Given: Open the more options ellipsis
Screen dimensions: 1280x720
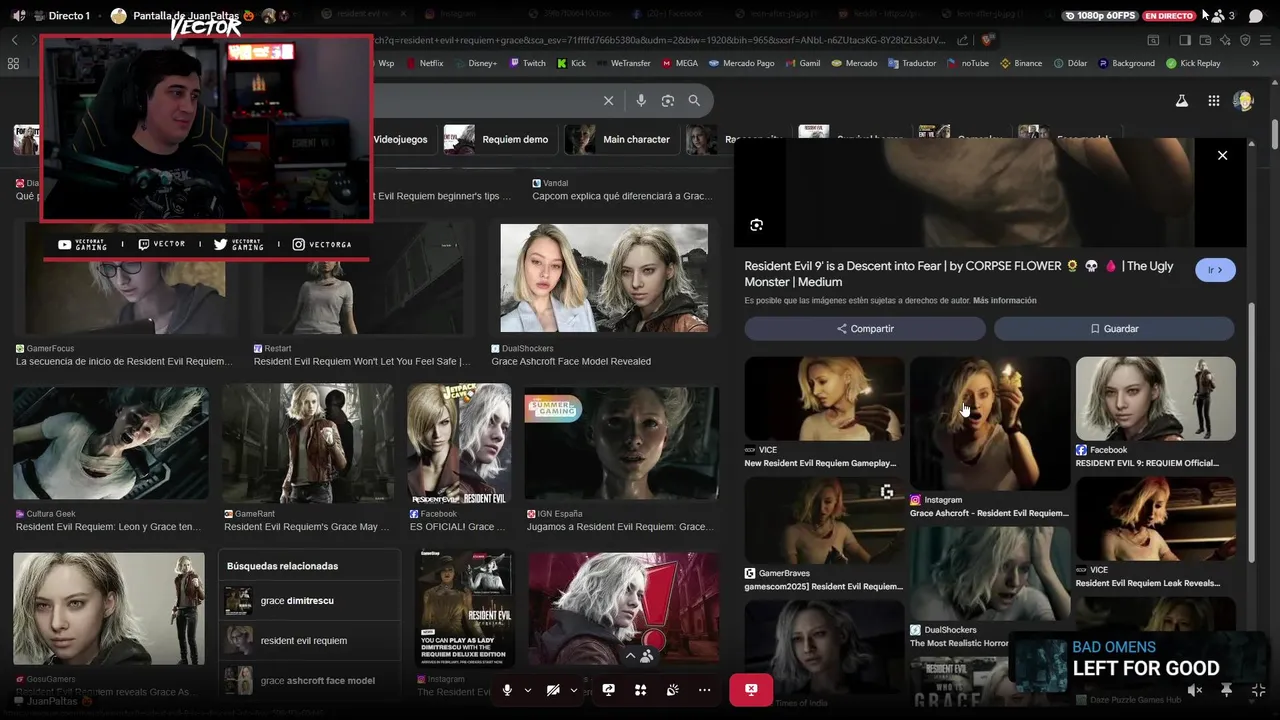Looking at the screenshot, I should tap(704, 690).
